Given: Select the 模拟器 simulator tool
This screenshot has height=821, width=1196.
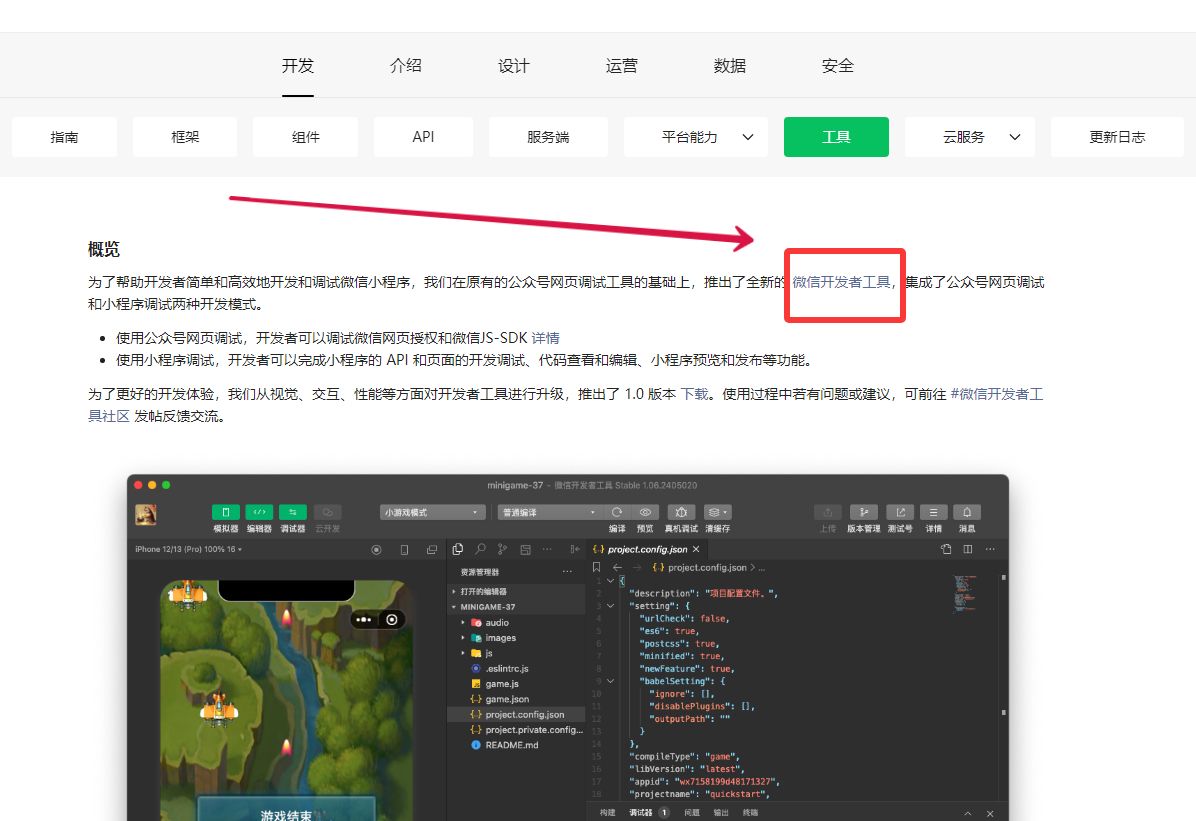Looking at the screenshot, I should tap(225, 513).
